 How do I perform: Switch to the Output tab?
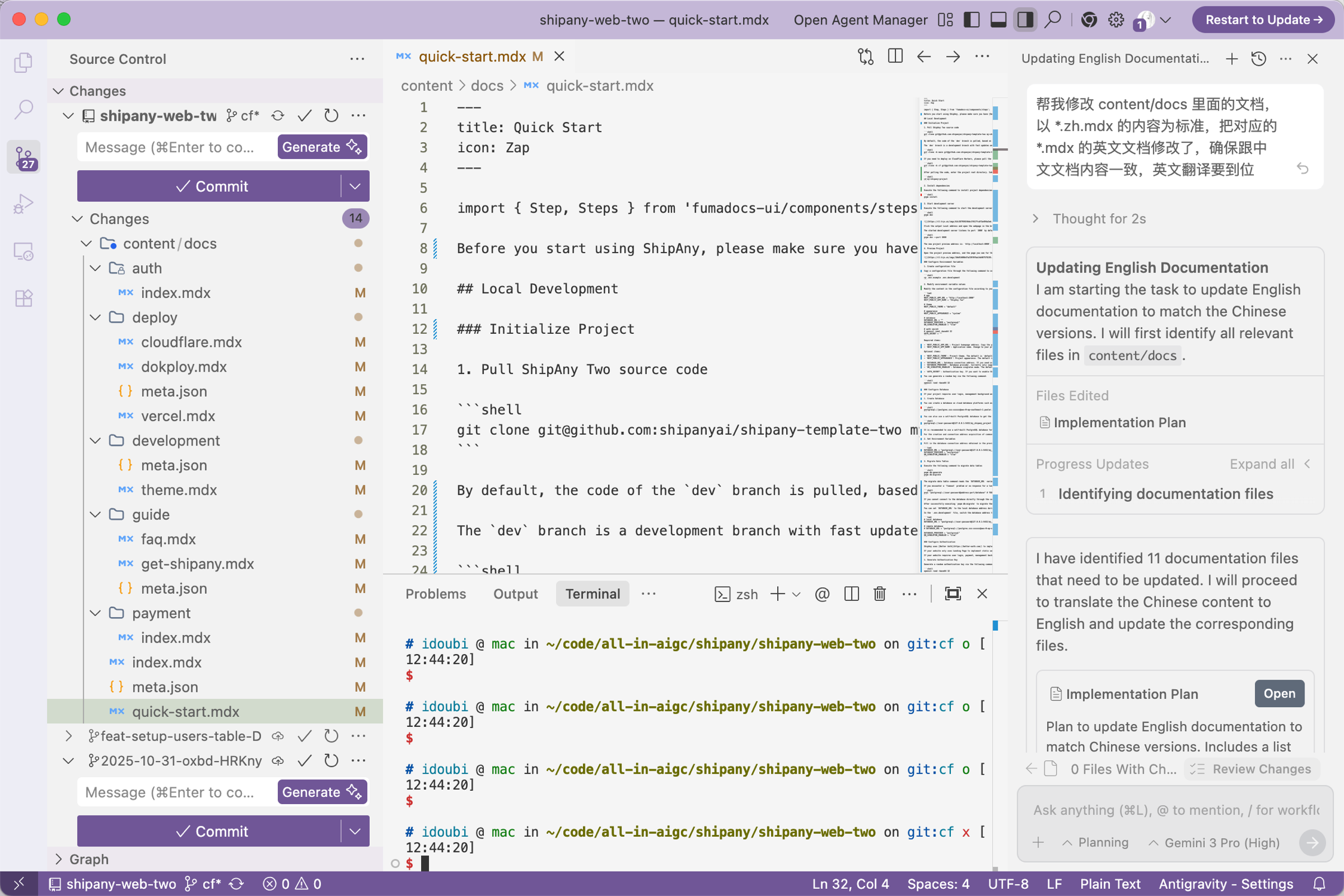tap(515, 594)
